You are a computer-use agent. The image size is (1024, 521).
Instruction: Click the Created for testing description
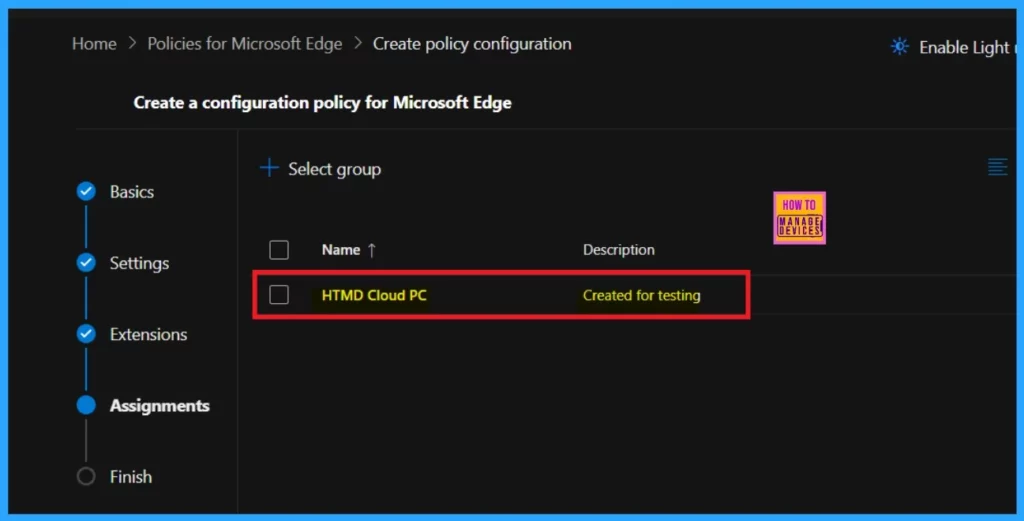point(641,295)
